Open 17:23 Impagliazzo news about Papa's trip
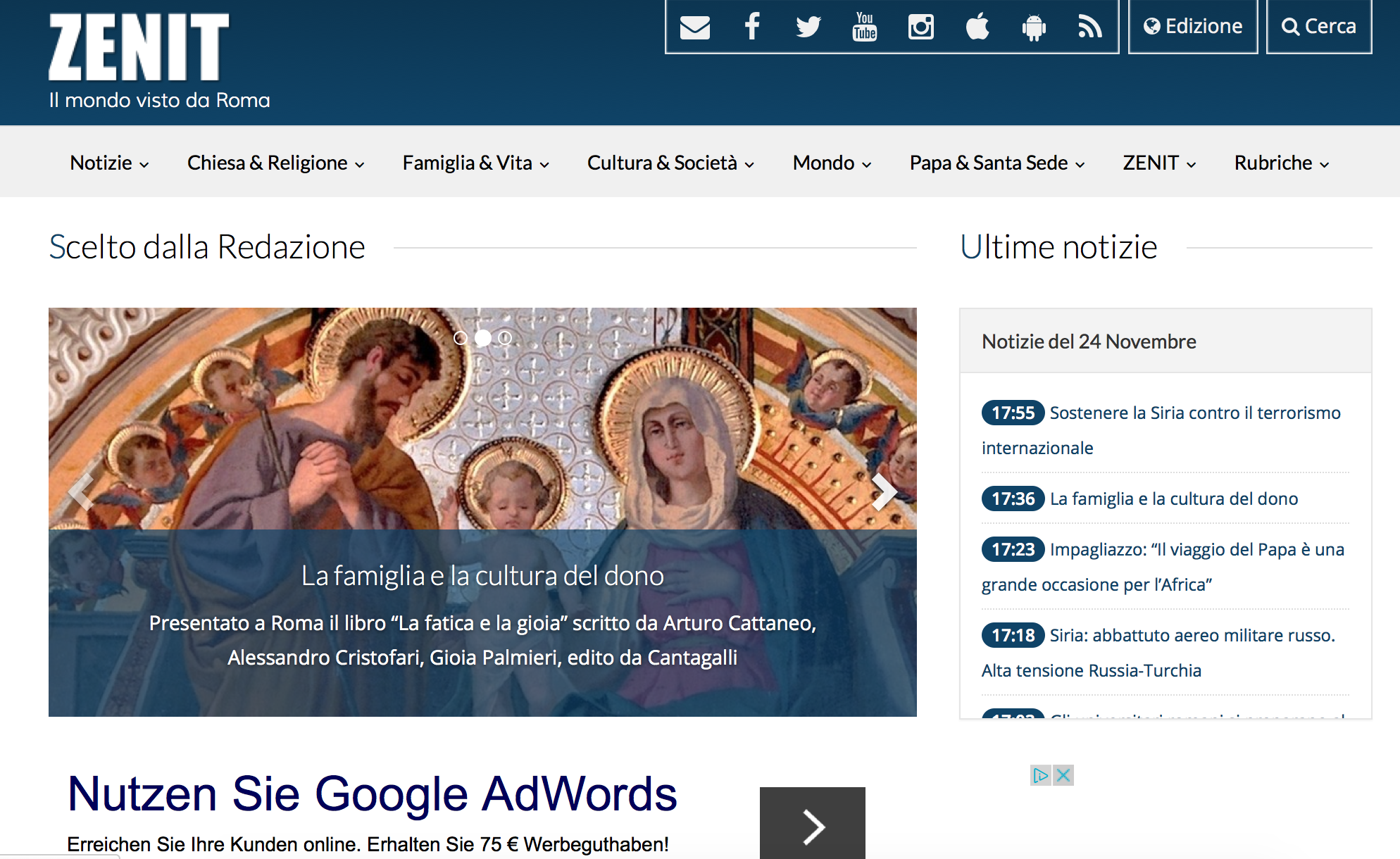The height and width of the screenshot is (859, 1400). 1163,566
